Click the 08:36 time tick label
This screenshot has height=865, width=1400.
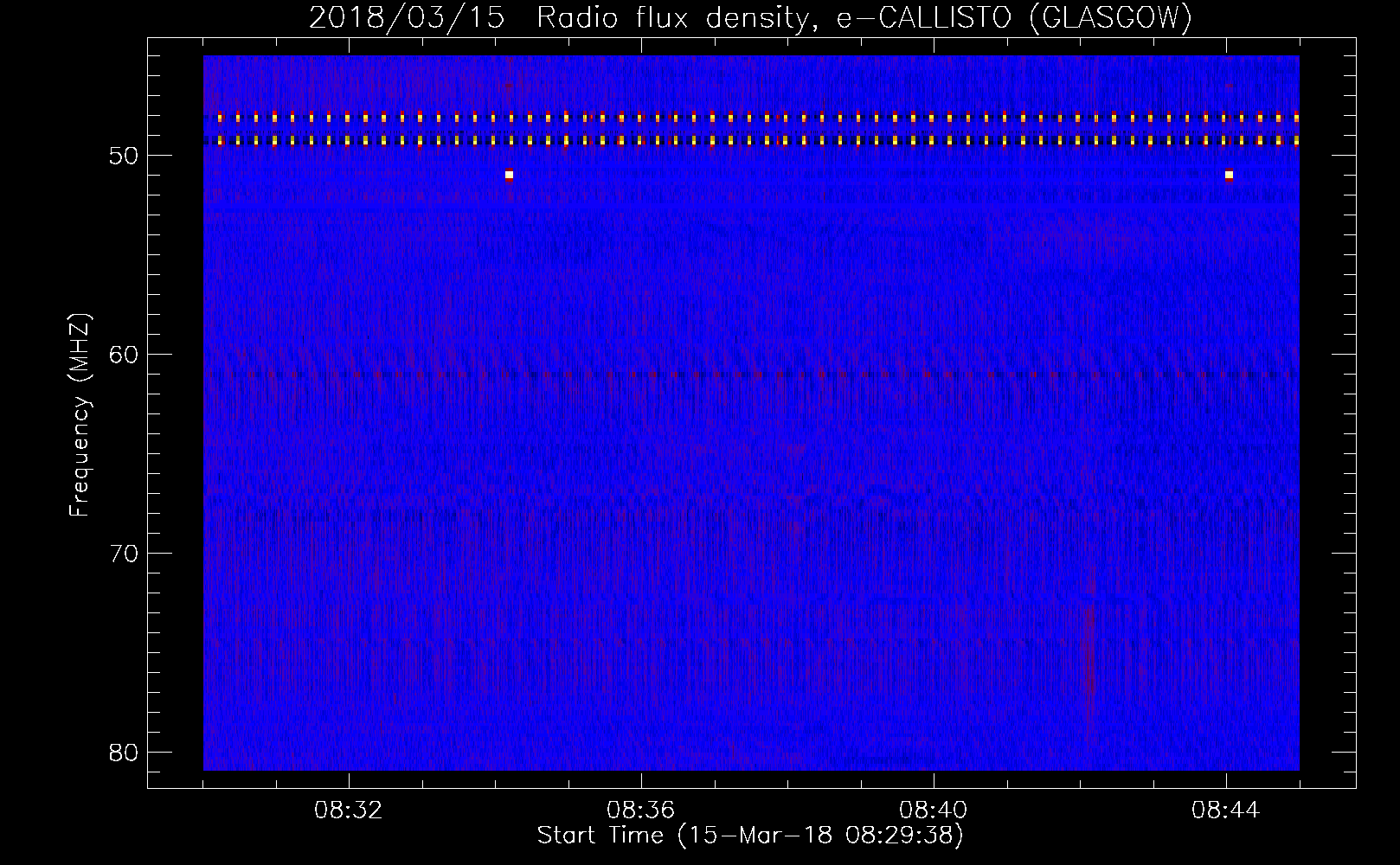pyautogui.click(x=641, y=811)
